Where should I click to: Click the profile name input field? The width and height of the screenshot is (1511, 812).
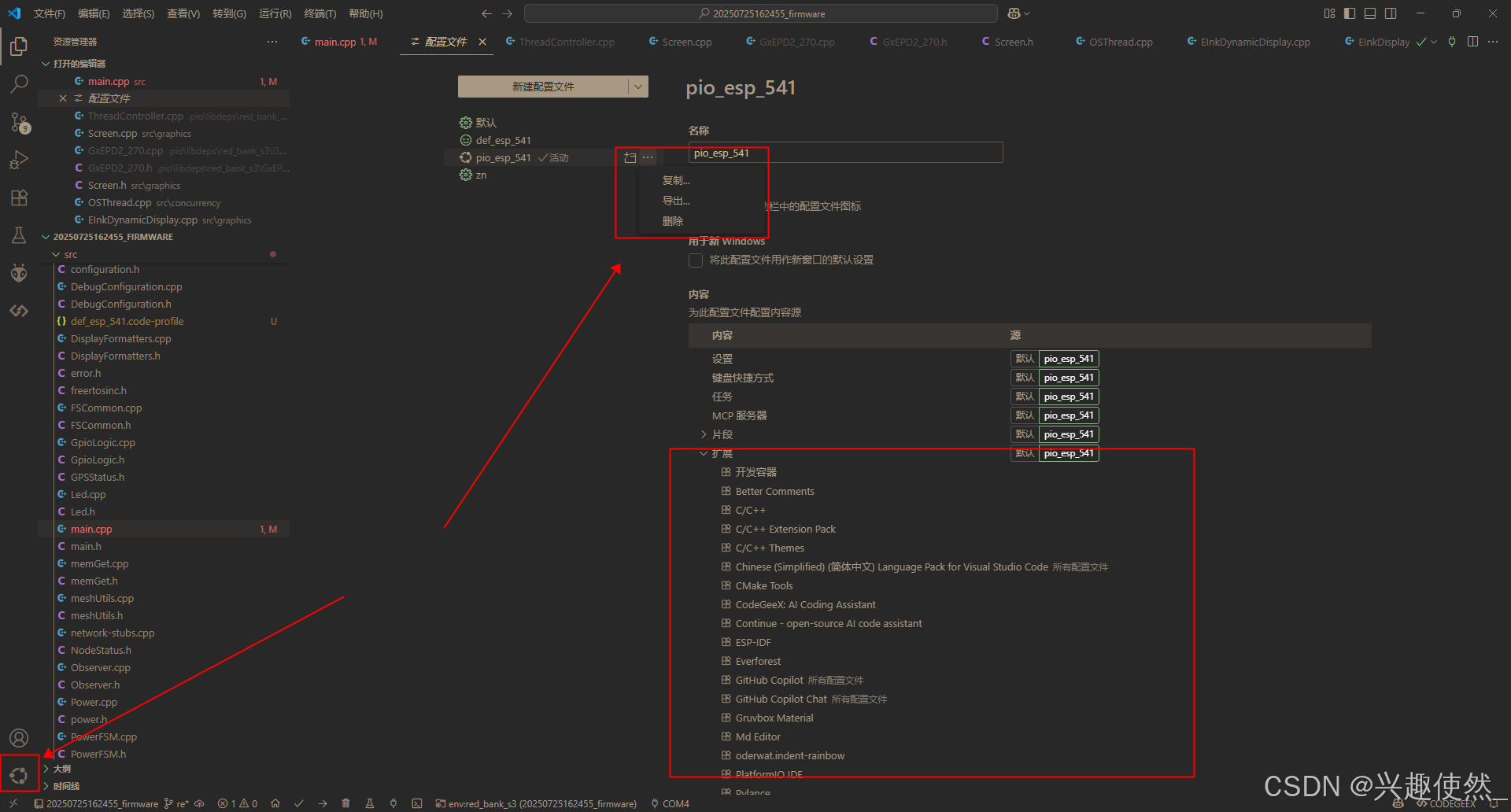(x=845, y=153)
